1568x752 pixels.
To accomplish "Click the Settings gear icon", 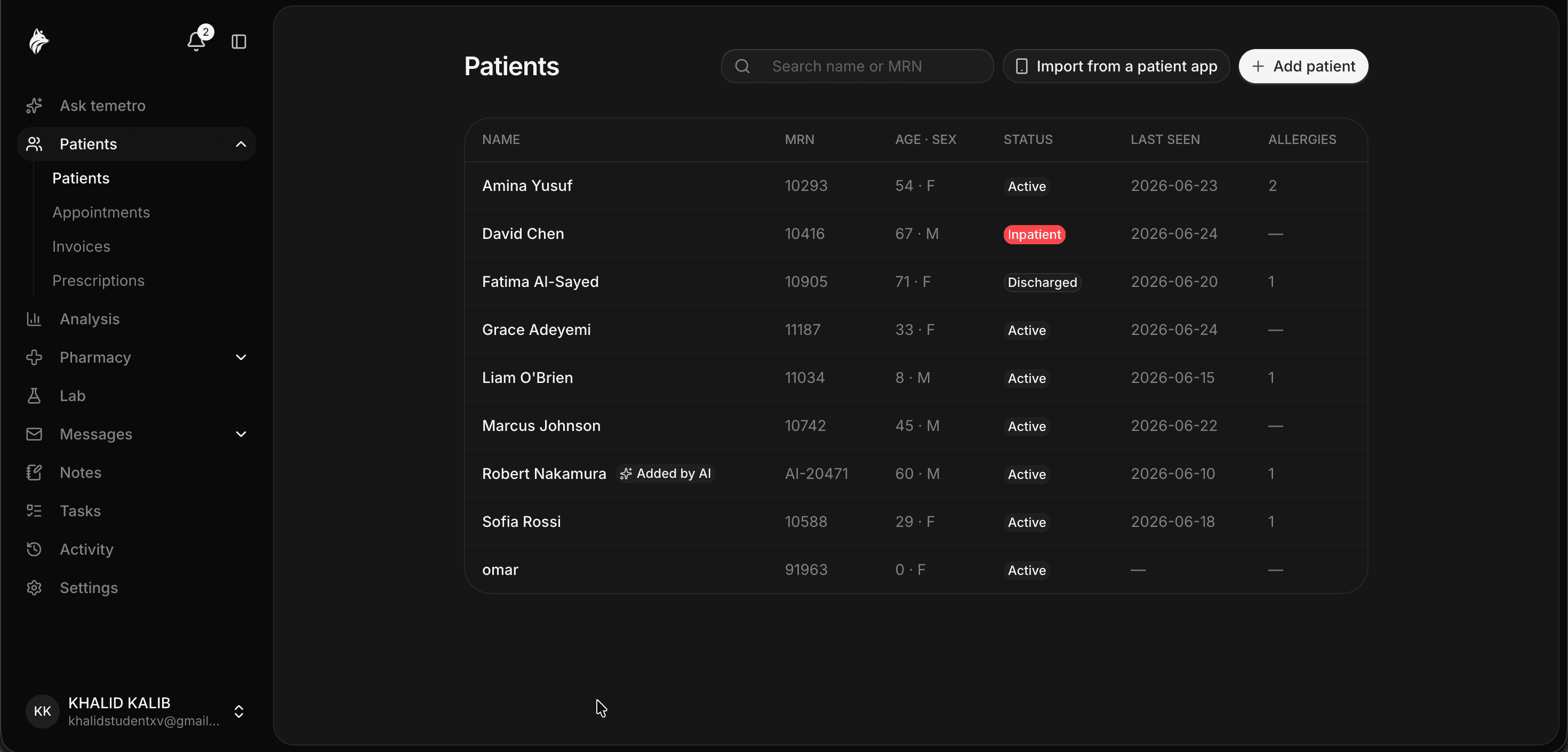I will tap(34, 588).
